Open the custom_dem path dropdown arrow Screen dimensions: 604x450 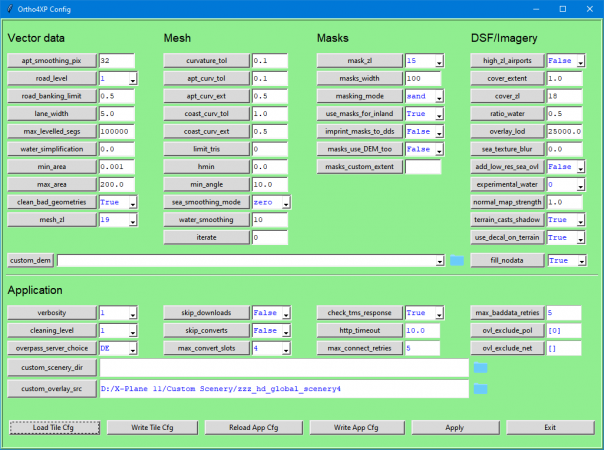tap(440, 261)
